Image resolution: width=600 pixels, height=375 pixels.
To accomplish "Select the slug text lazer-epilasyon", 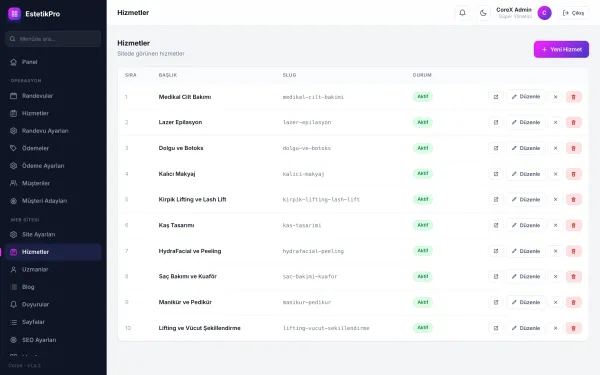I will click(x=307, y=122).
